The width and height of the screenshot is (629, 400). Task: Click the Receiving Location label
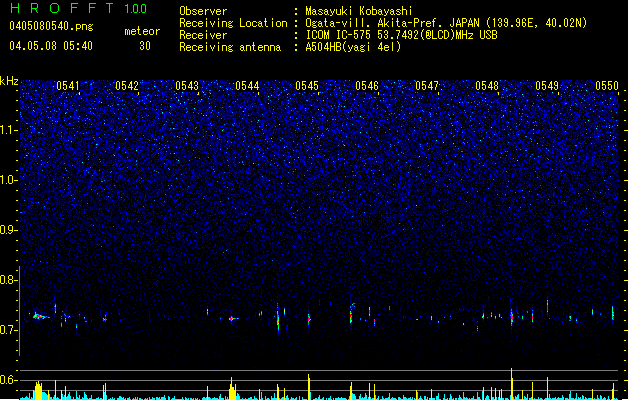[233, 23]
